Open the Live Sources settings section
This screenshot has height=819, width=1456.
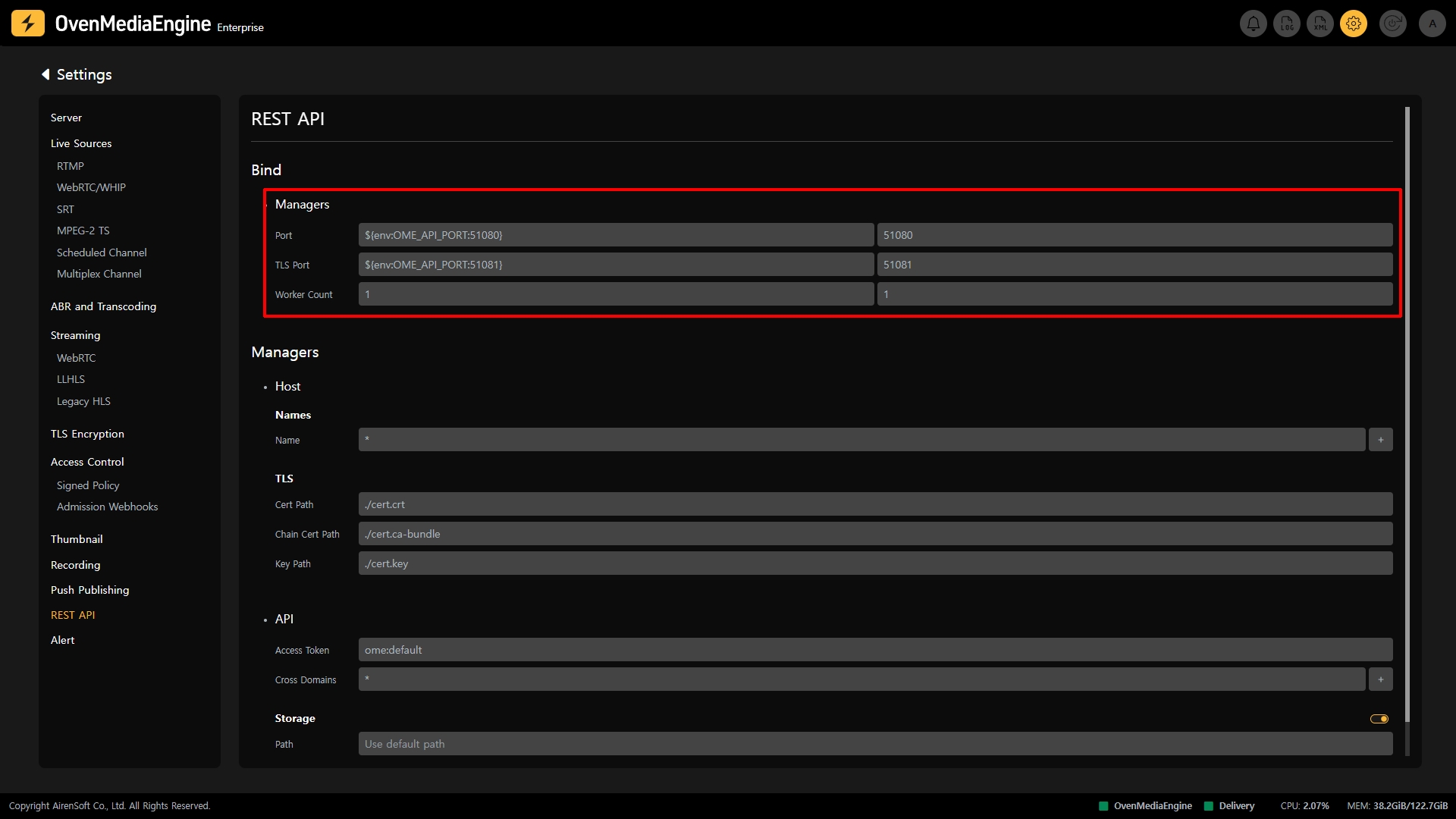tap(81, 143)
